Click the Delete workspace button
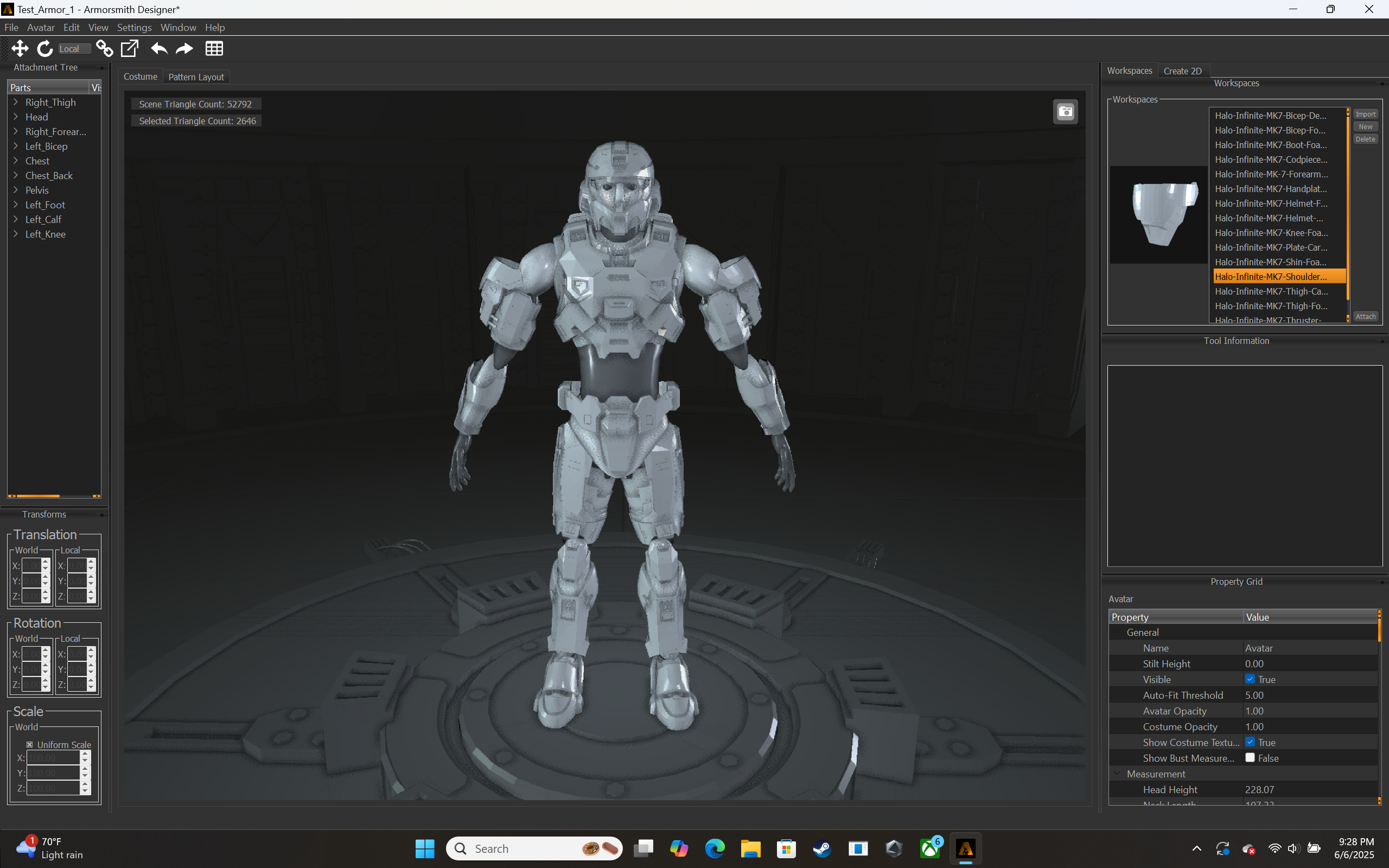This screenshot has height=868, width=1389. tap(1366, 139)
